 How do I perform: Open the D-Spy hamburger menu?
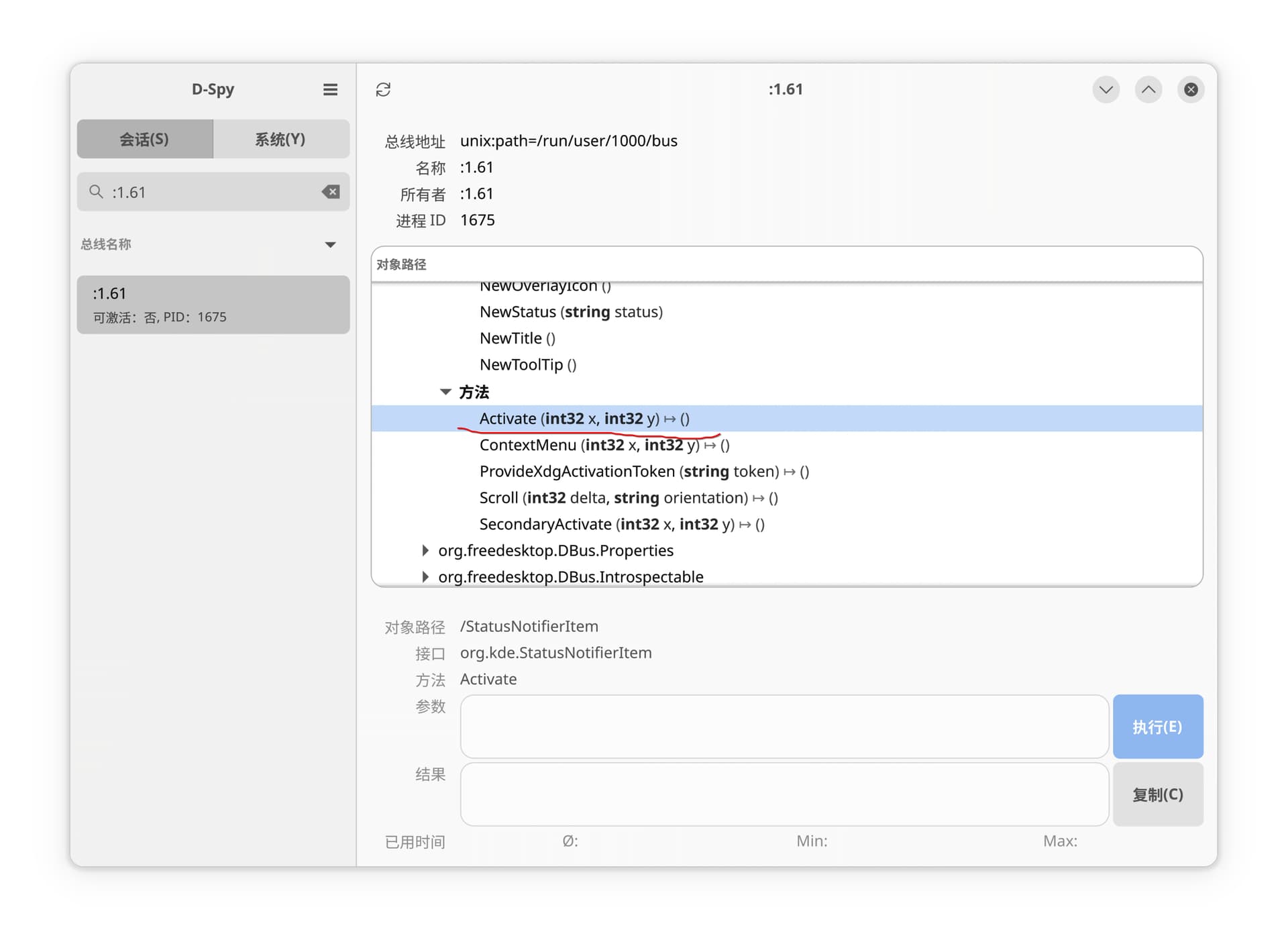330,89
